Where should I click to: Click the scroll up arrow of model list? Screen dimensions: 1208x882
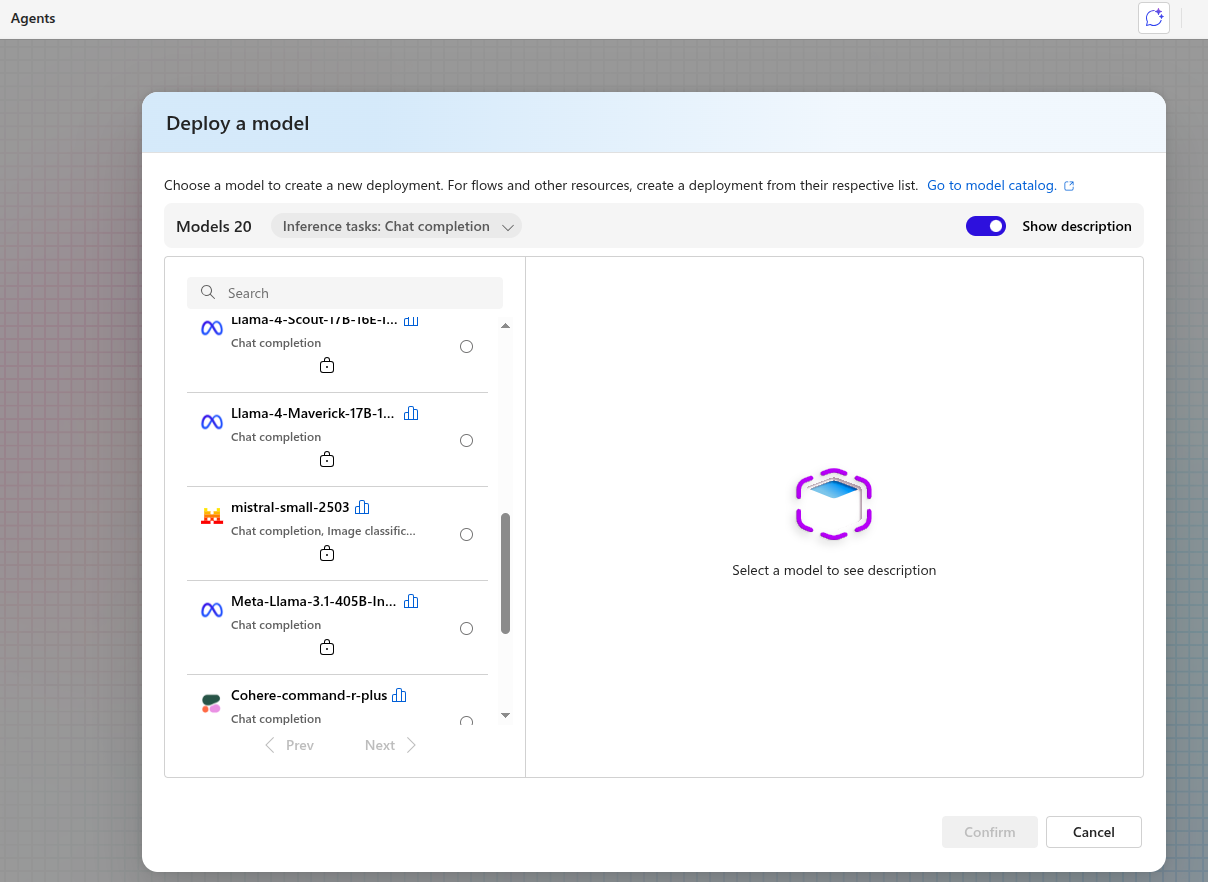click(x=505, y=326)
